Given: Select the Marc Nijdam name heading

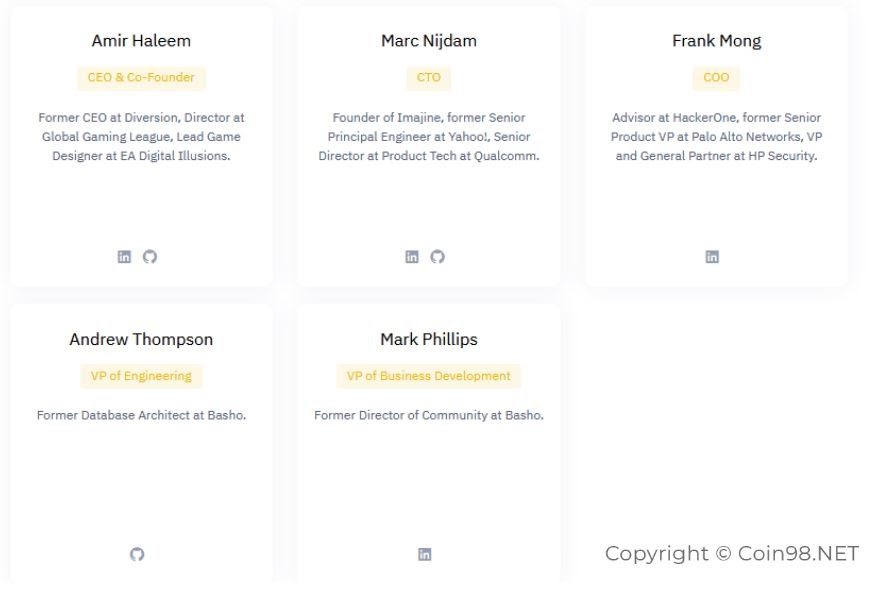Looking at the screenshot, I should pos(429,41).
